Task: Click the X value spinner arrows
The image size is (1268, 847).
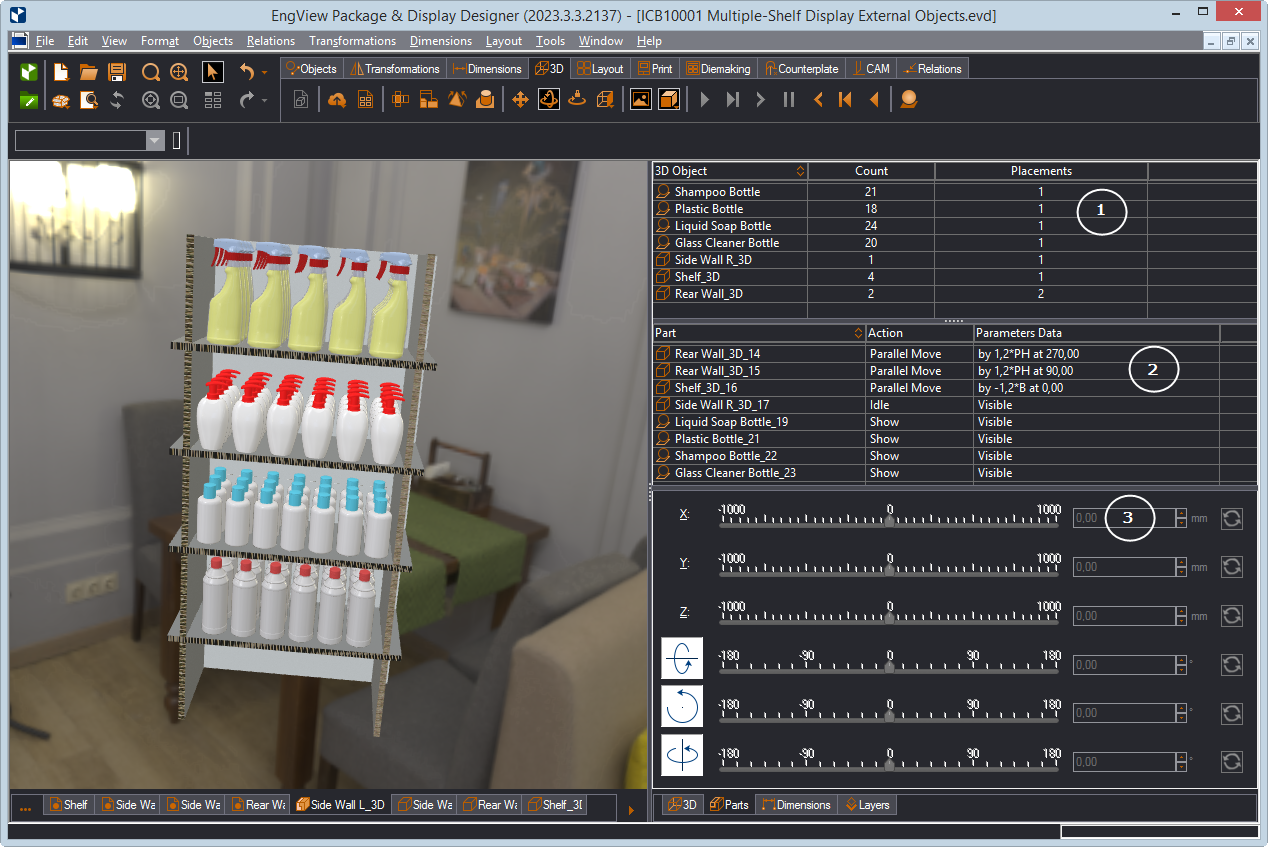Action: (1181, 518)
